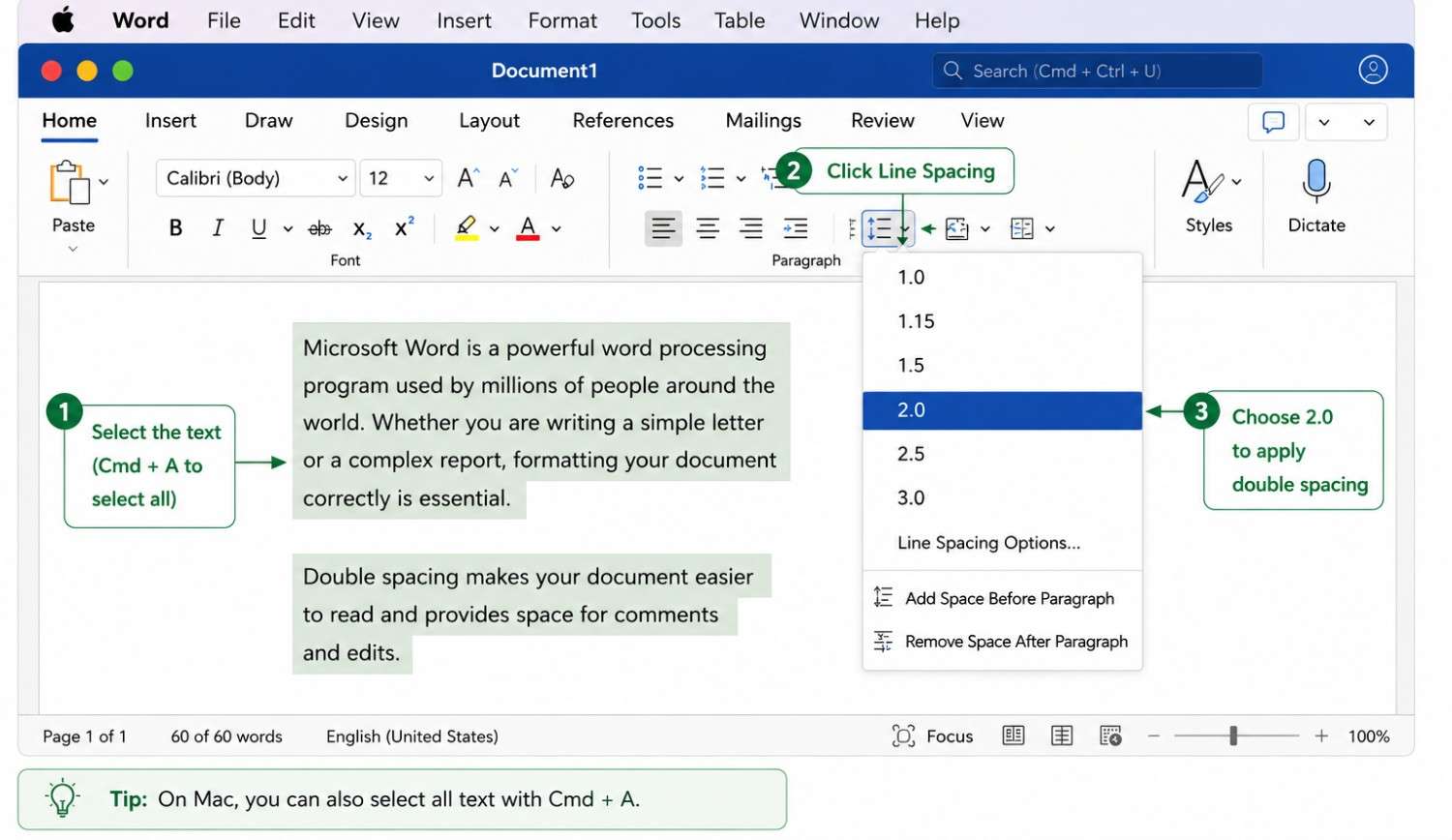Open Comments via the speech bubble icon
The width and height of the screenshot is (1452, 840).
[x=1274, y=122]
